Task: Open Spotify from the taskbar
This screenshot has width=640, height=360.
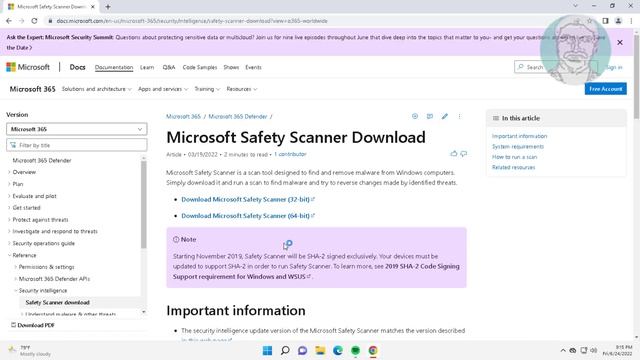Action: coord(356,350)
